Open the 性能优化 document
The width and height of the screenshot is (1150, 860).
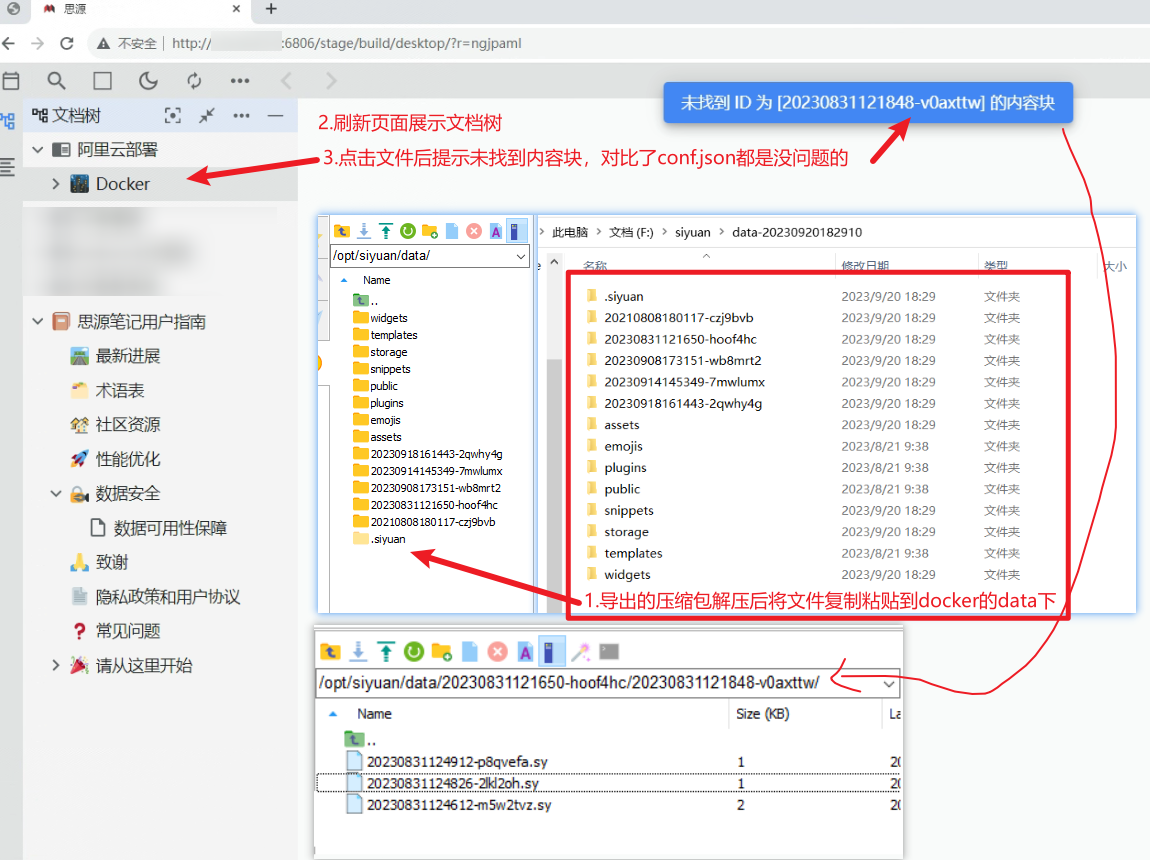(x=128, y=459)
